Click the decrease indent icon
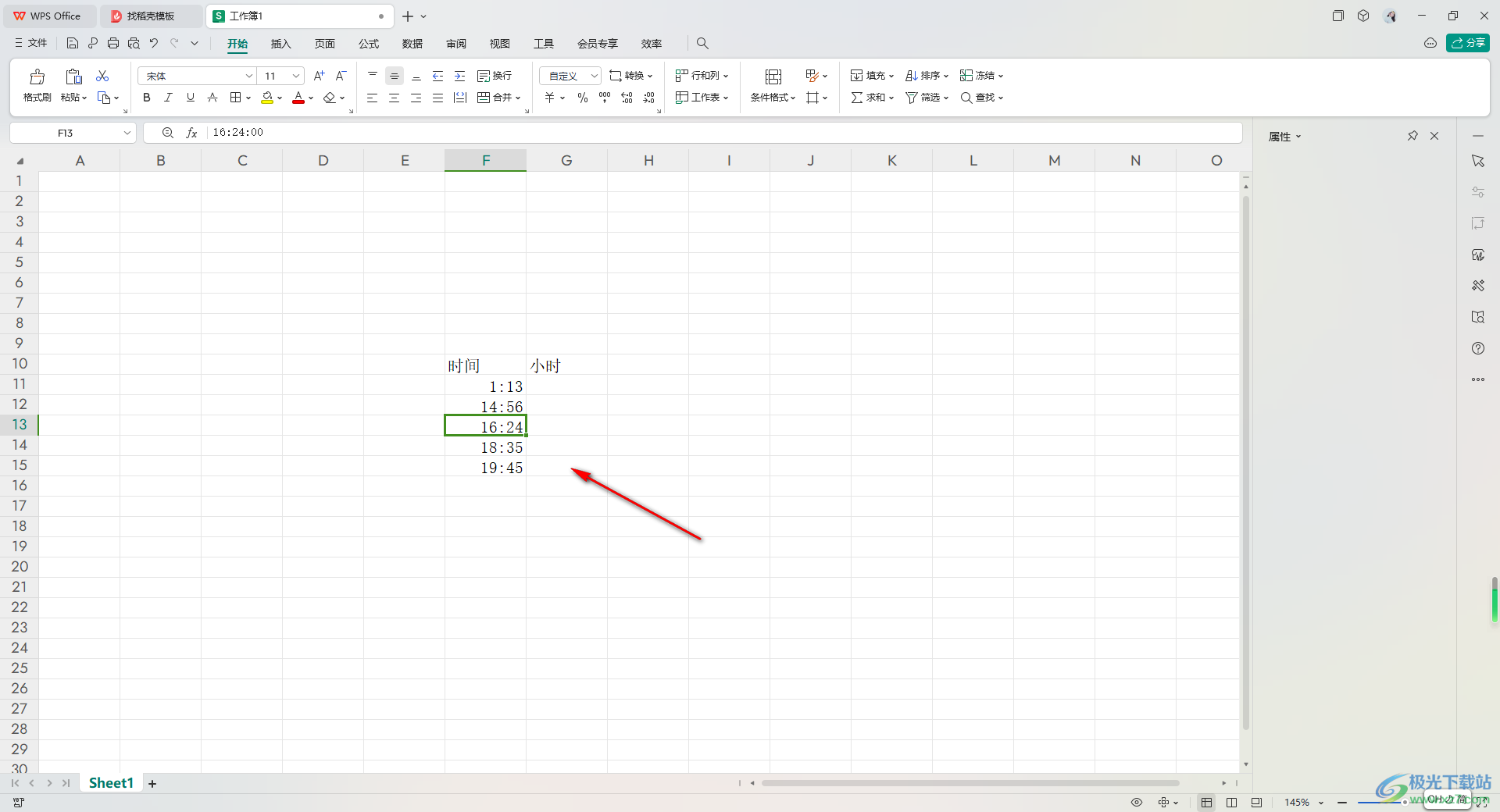Viewport: 1500px width, 812px height. [438, 76]
